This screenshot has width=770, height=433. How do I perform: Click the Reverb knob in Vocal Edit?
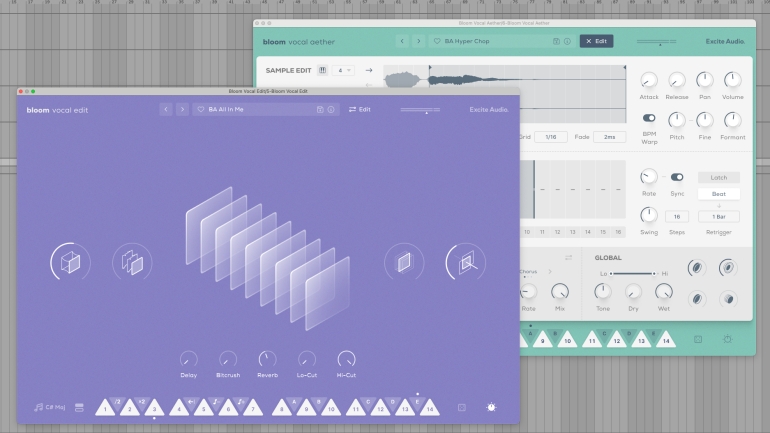(267, 359)
